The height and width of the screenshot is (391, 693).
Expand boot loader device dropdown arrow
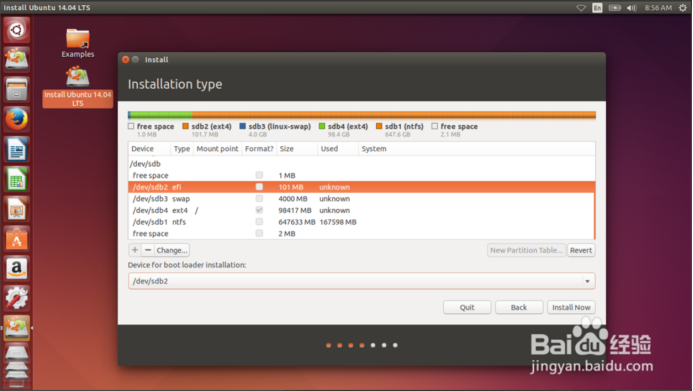pos(587,281)
